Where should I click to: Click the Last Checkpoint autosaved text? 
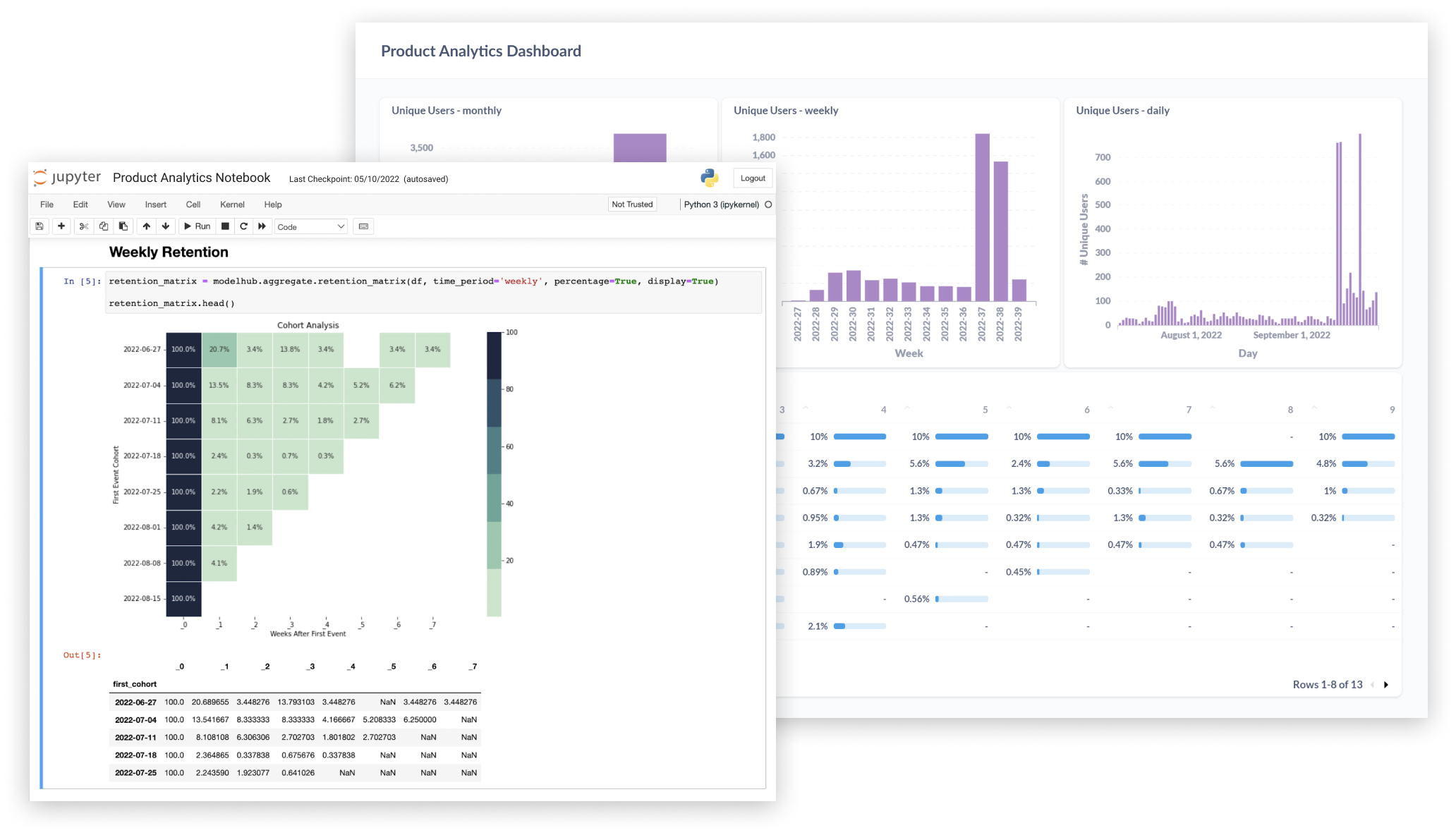(368, 179)
